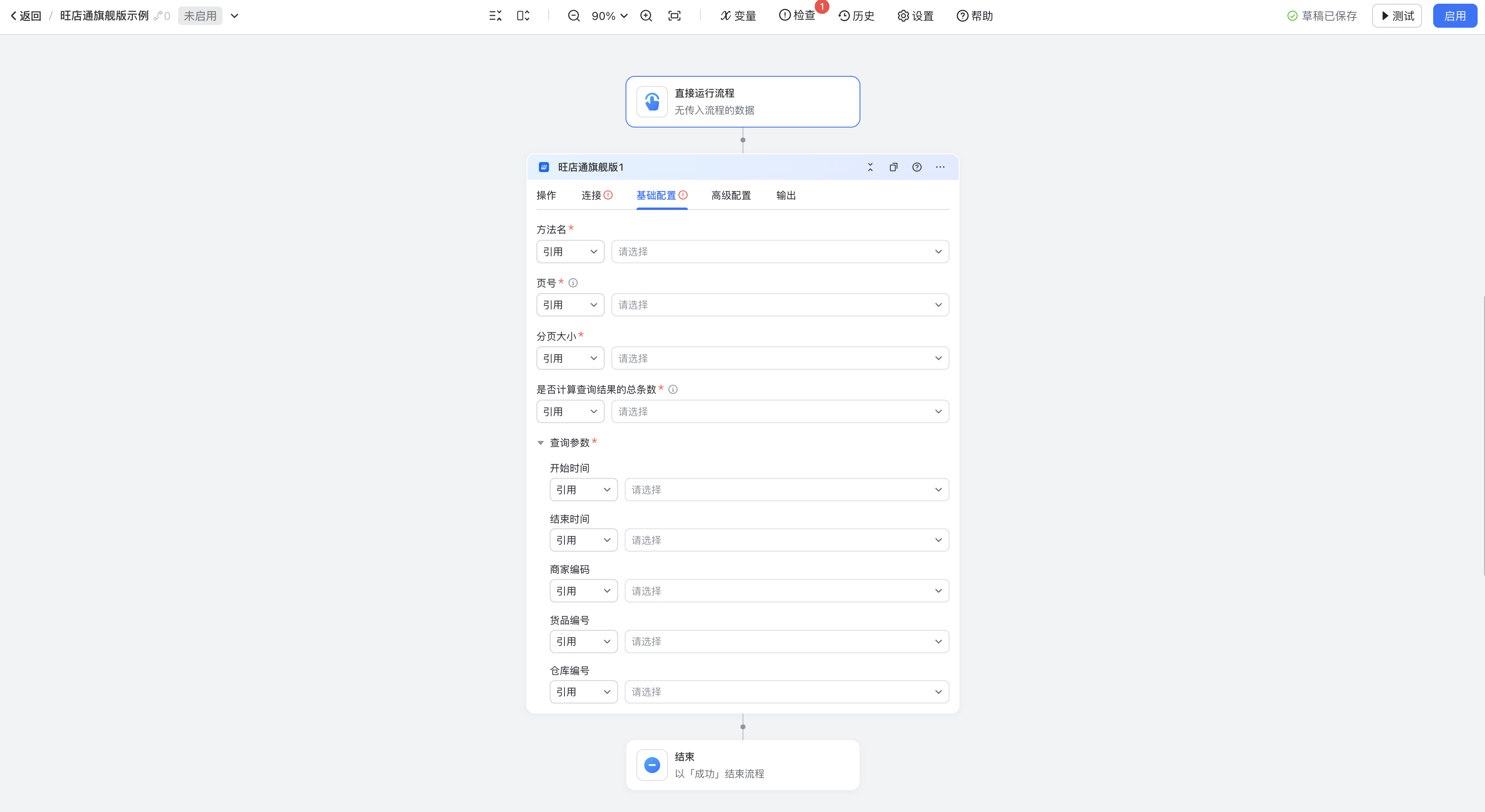The height and width of the screenshot is (812, 1485).
Task: Open the more options ellipsis in the panel header
Action: (x=940, y=167)
